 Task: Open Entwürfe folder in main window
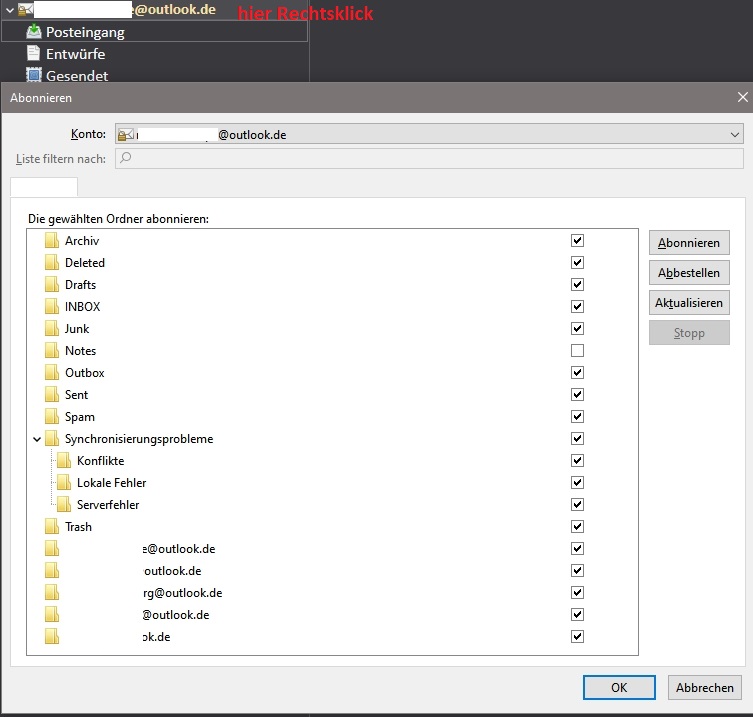(75, 54)
